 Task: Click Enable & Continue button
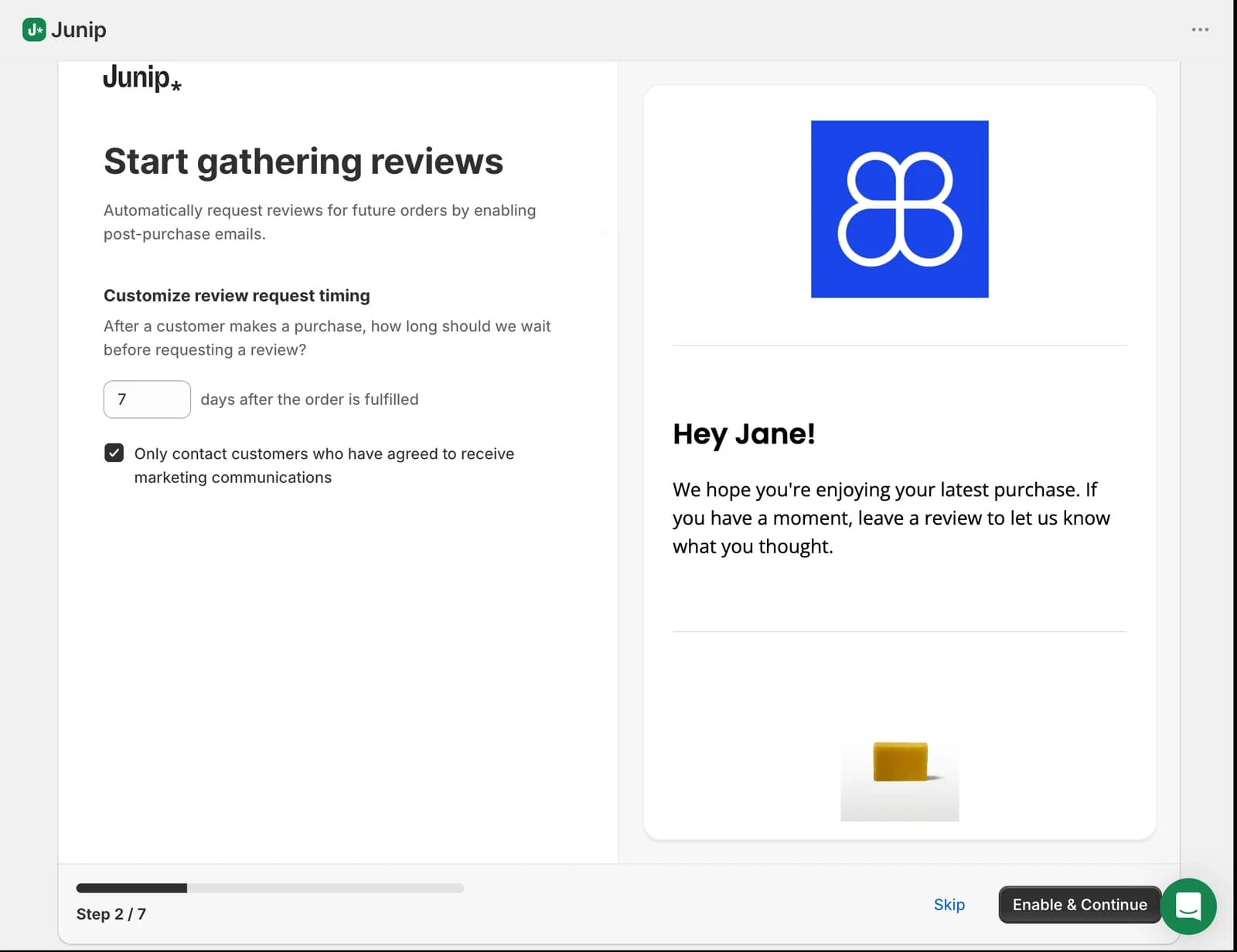coord(1079,904)
